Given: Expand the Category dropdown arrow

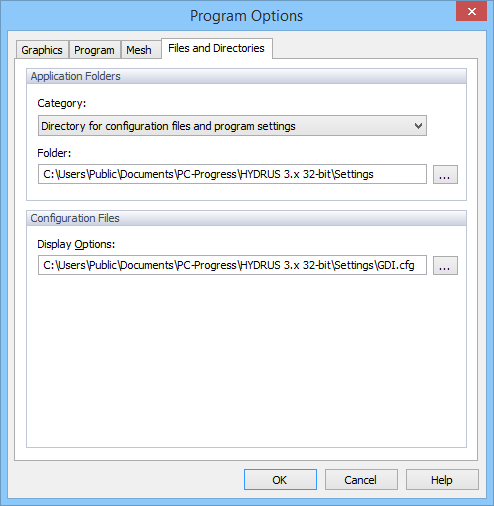Looking at the screenshot, I should tap(418, 126).
